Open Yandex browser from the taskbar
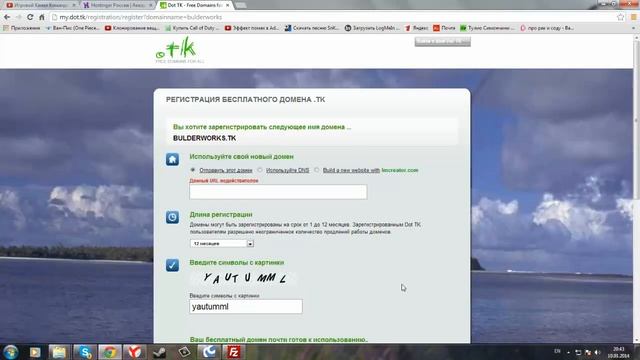Viewport: 640px width, 360px height. tap(135, 352)
